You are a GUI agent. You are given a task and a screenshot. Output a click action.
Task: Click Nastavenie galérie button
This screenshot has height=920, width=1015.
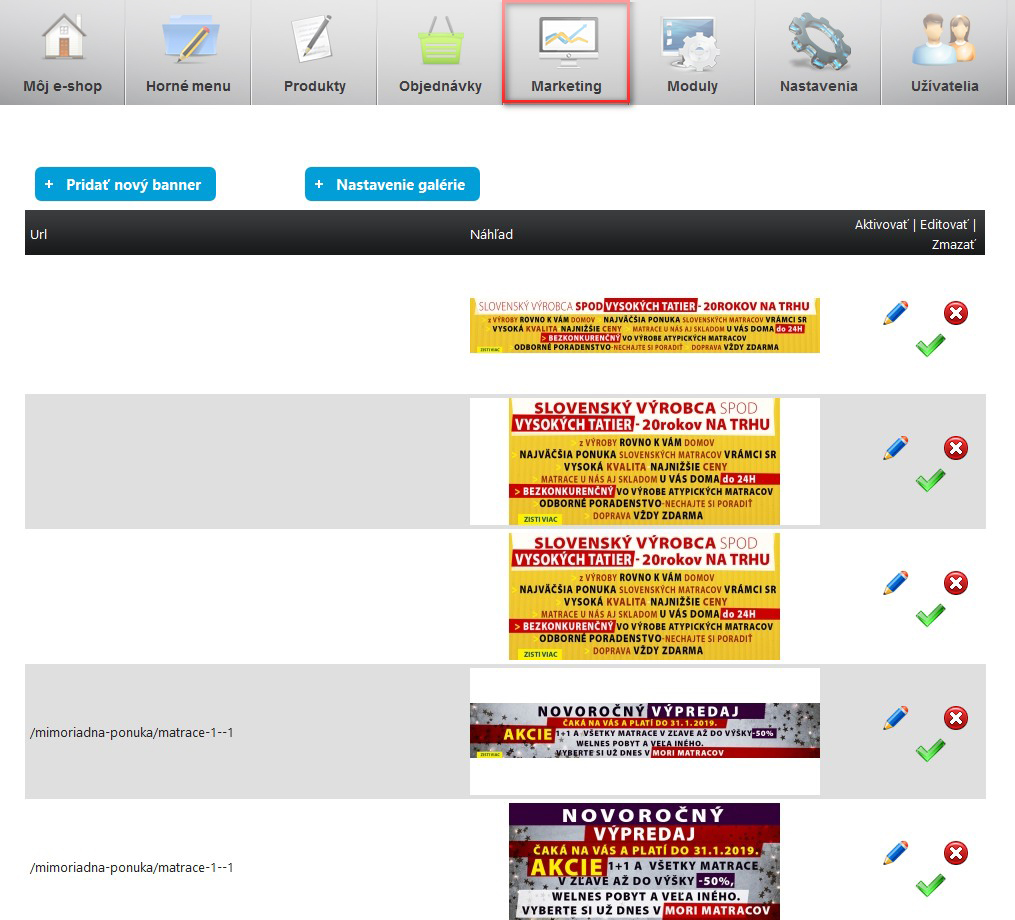(392, 184)
